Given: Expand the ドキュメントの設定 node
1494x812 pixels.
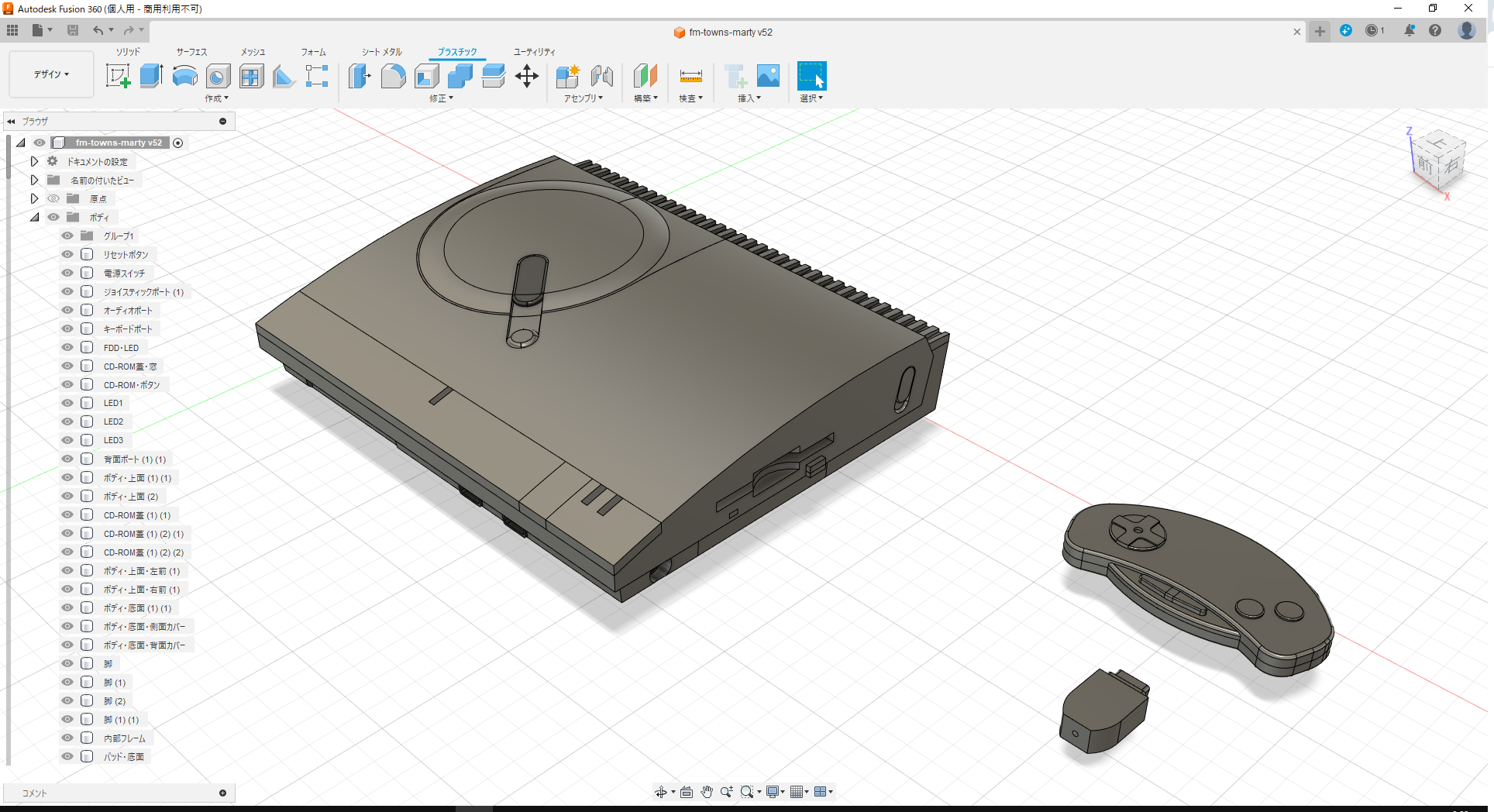Looking at the screenshot, I should point(34,161).
